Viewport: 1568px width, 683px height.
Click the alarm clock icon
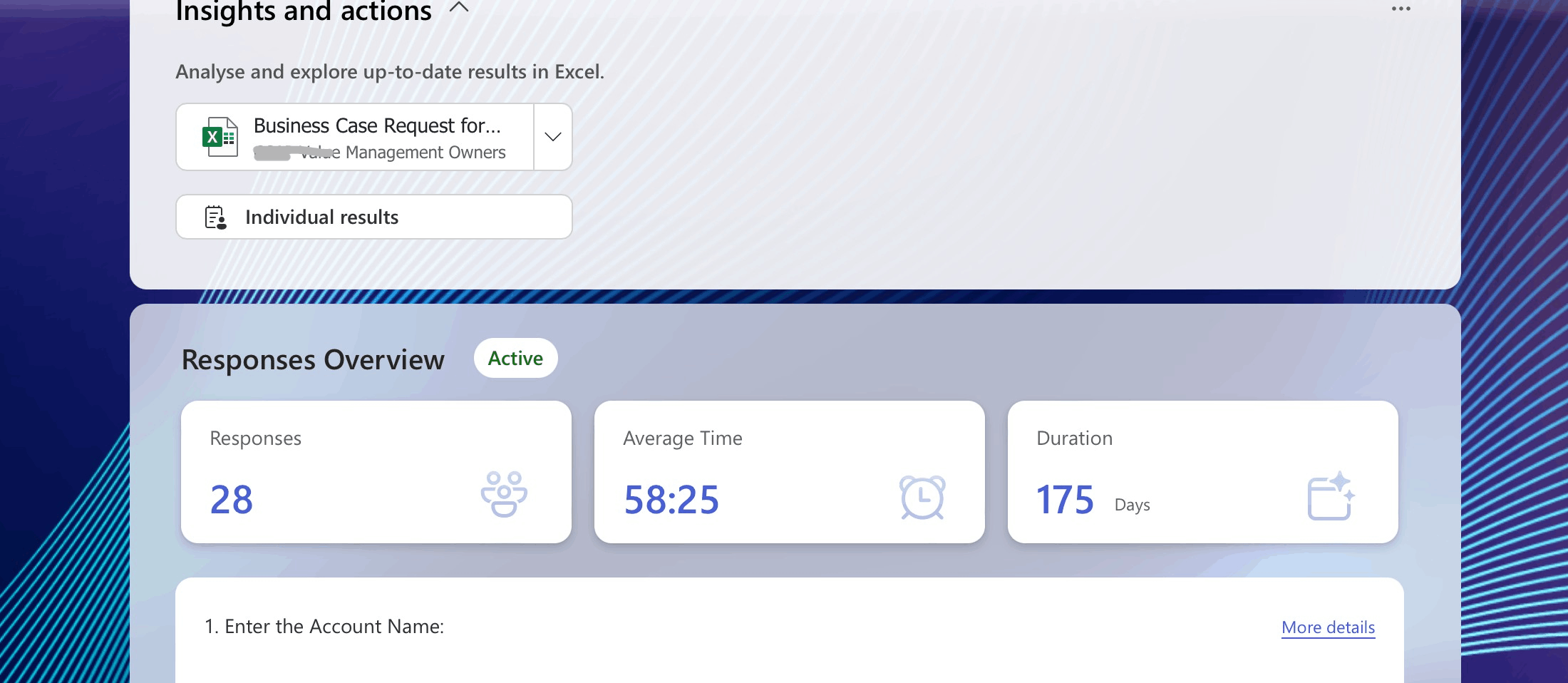click(x=922, y=497)
